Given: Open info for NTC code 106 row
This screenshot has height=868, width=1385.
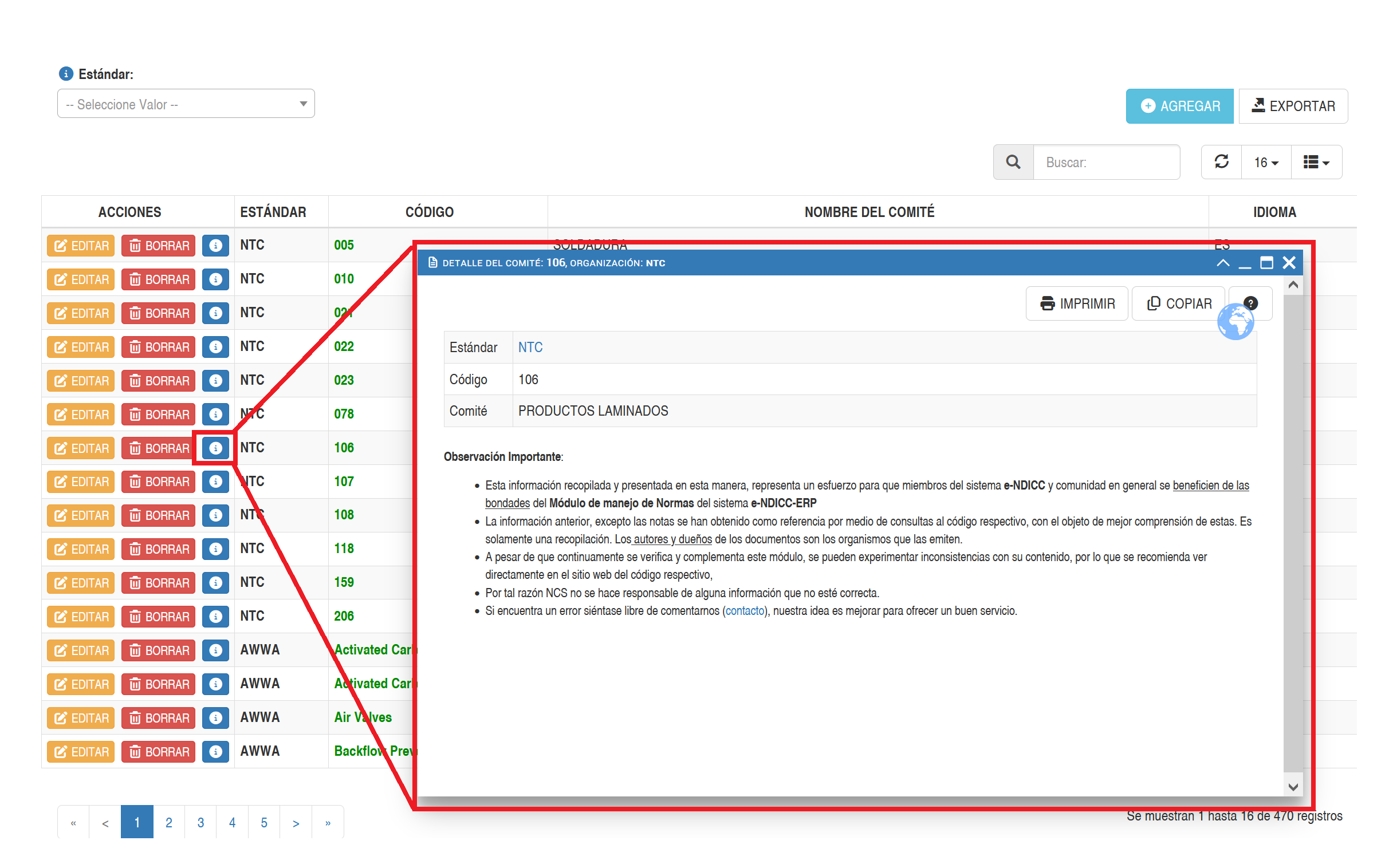Looking at the screenshot, I should [x=215, y=448].
